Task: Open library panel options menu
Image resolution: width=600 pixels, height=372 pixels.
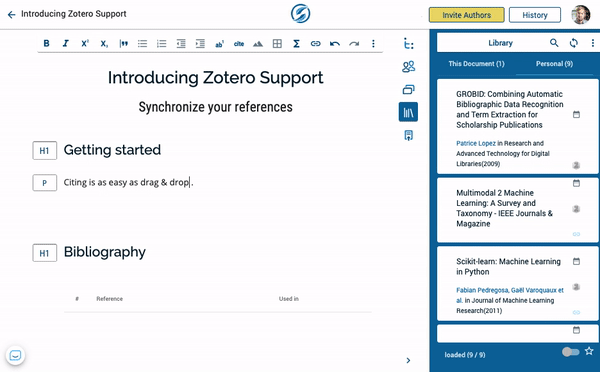Action: tap(592, 43)
